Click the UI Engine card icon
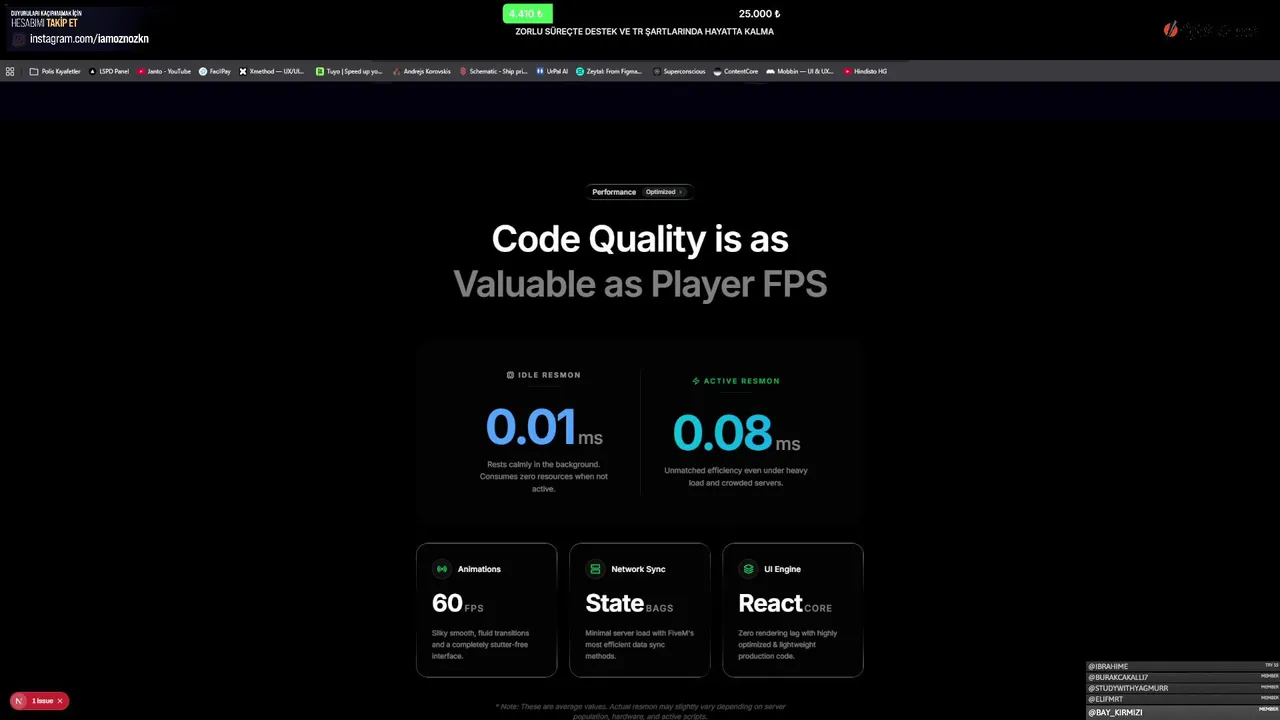 [748, 569]
